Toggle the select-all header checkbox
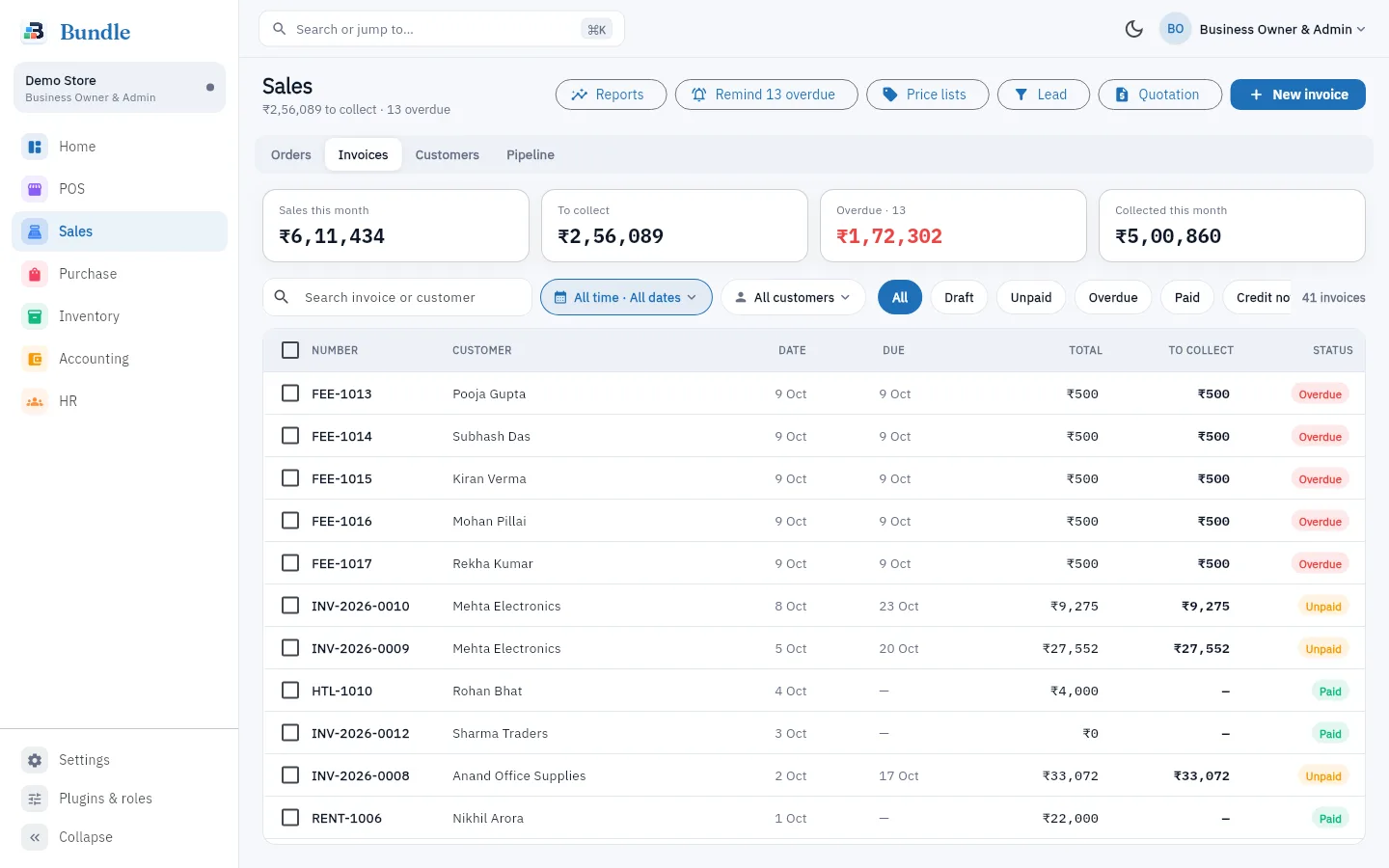Viewport: 1389px width, 868px height. 290,350
